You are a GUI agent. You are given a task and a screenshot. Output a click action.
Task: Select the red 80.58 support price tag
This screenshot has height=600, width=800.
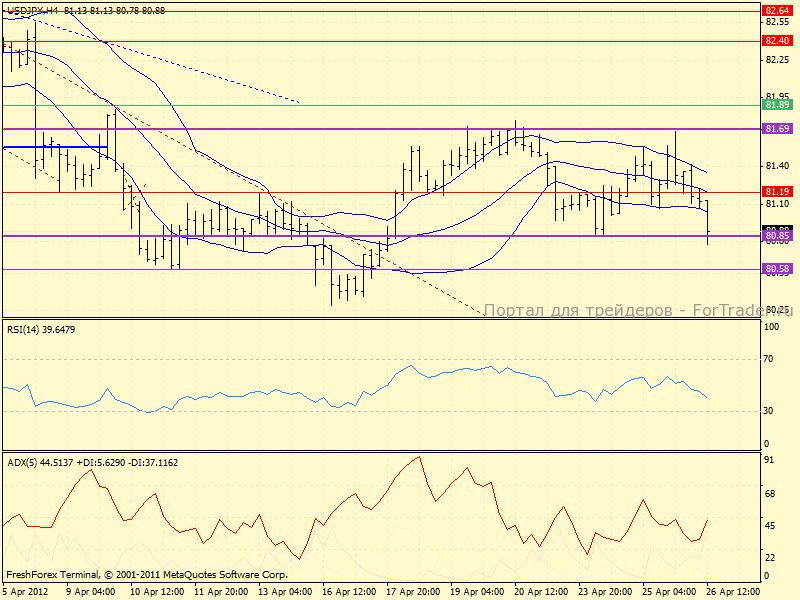click(776, 269)
